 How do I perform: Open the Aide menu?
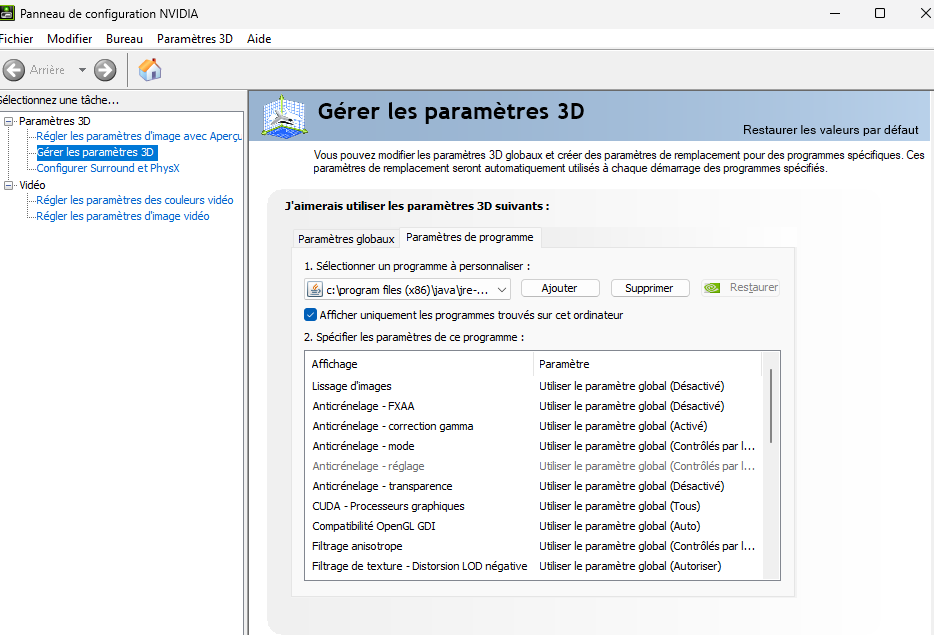pyautogui.click(x=259, y=39)
